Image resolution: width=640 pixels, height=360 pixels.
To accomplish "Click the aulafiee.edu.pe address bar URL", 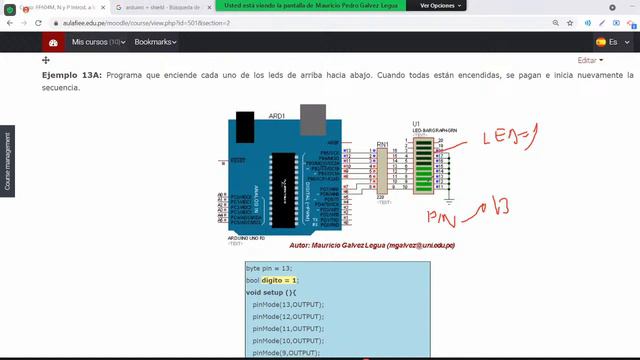I will (146, 23).
